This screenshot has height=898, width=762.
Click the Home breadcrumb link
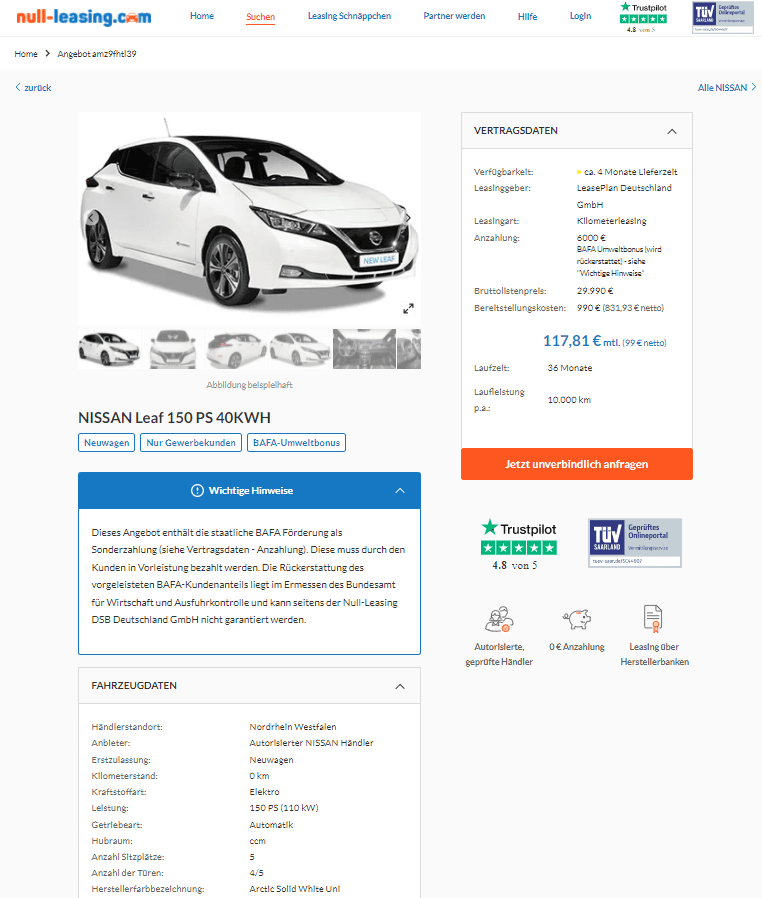[26, 54]
